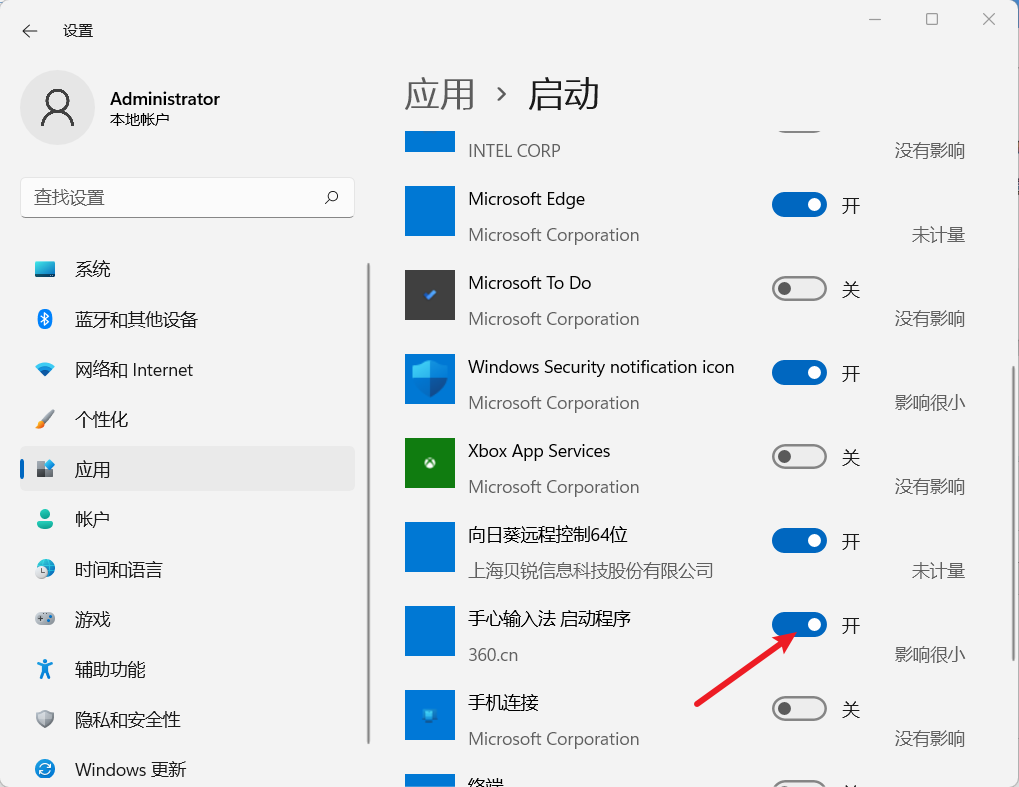Maximize the 设置 window

coord(932,19)
